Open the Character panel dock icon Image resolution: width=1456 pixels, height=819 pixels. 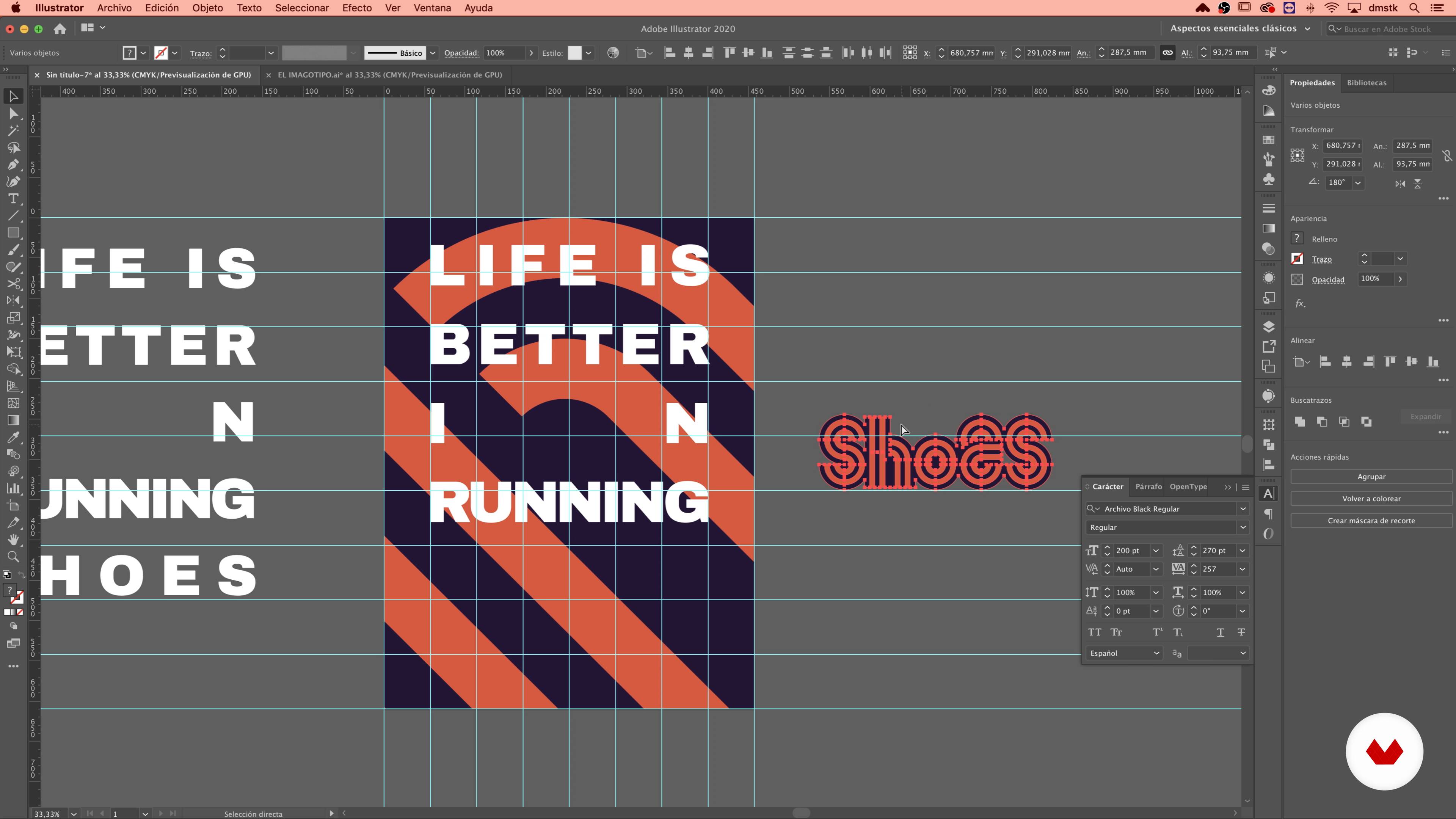(x=1268, y=493)
